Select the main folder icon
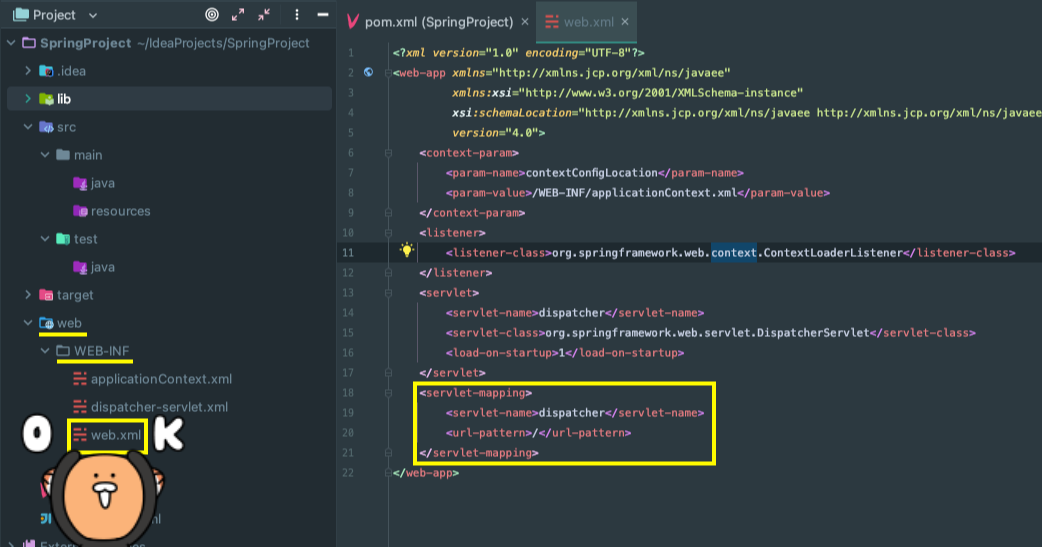Screen dimensions: 1042x547 (x=63, y=155)
